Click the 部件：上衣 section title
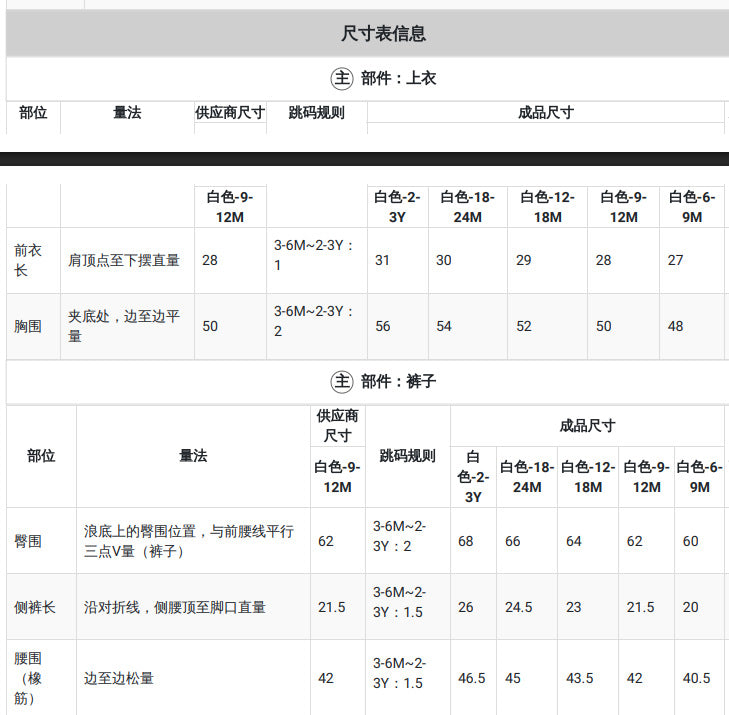Viewport: 729px width, 715px height. click(x=398, y=79)
